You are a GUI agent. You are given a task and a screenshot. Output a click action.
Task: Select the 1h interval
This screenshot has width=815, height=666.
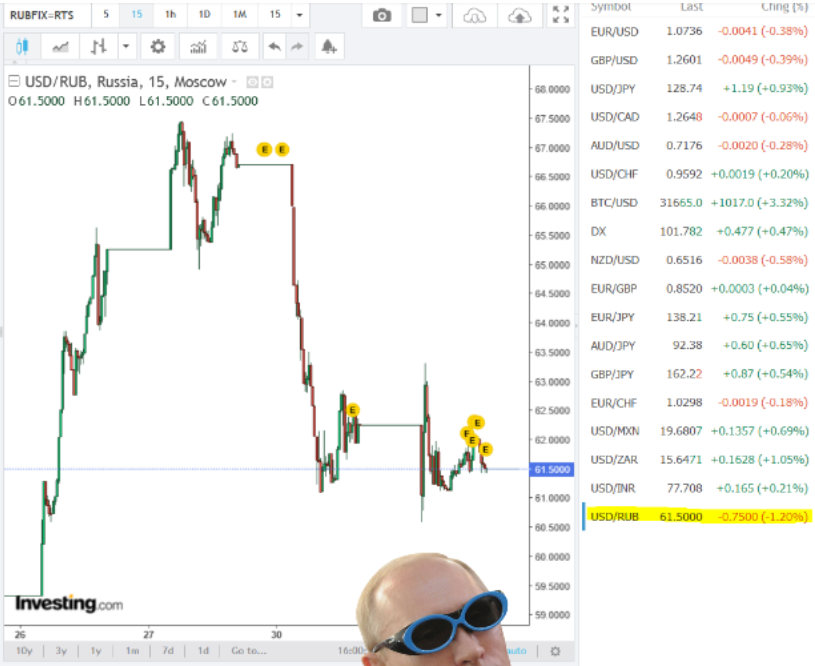tap(170, 15)
